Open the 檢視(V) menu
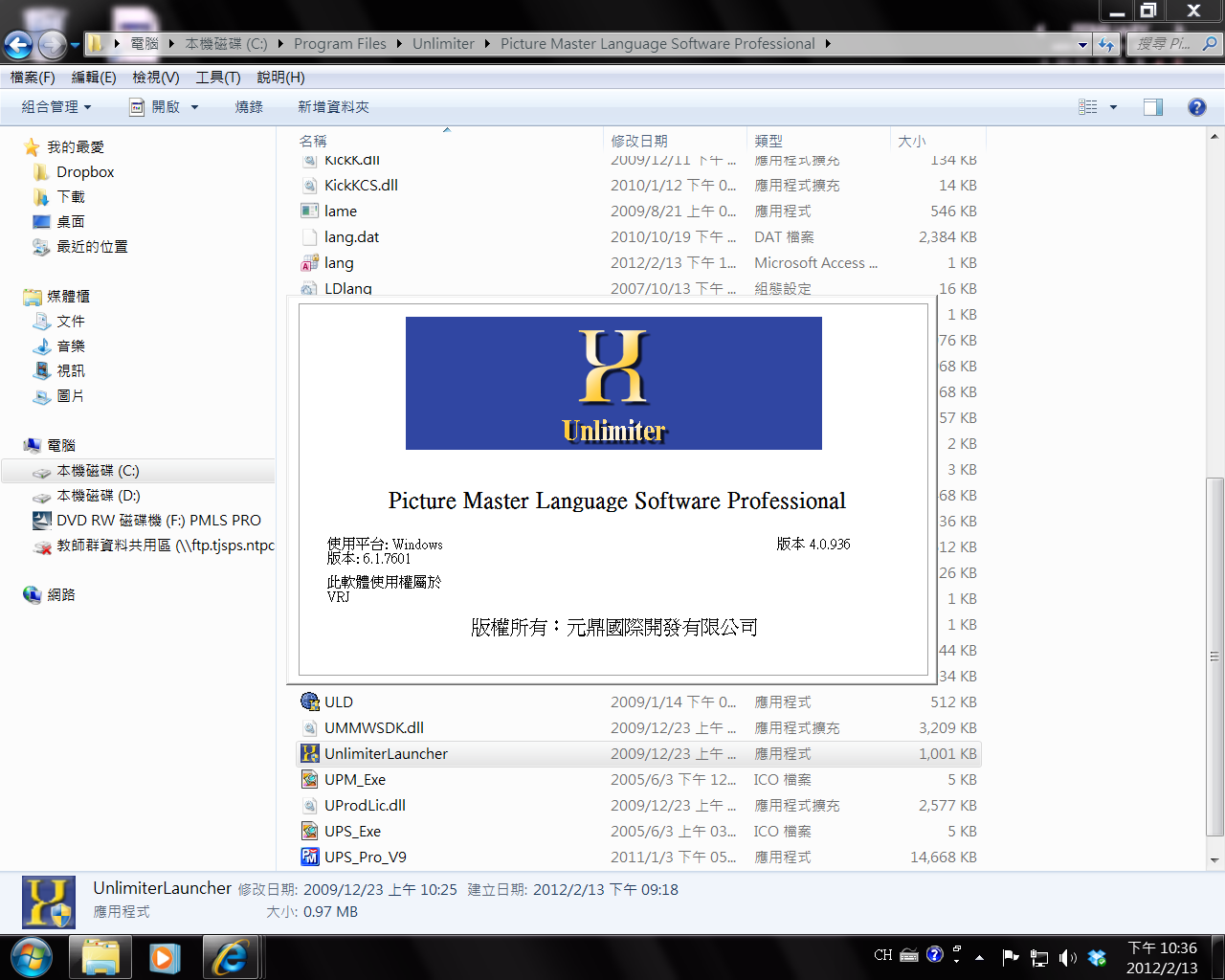 (156, 78)
